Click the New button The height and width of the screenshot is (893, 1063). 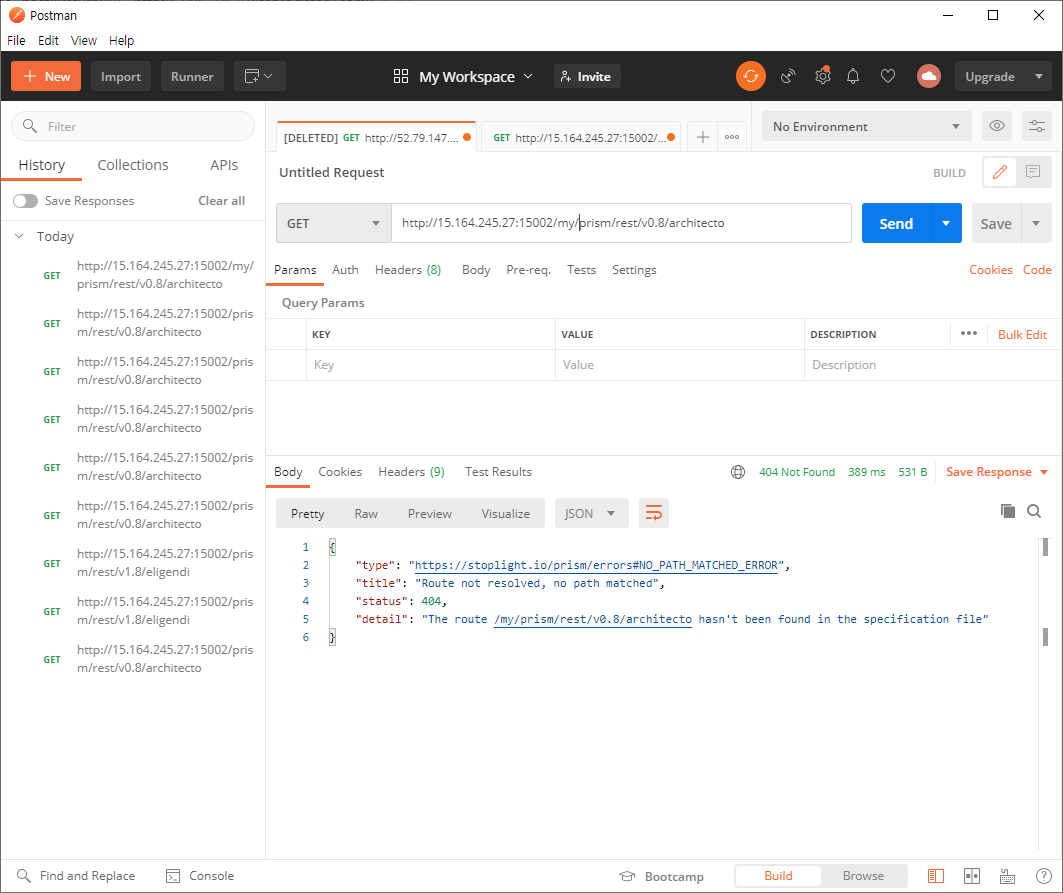point(45,76)
